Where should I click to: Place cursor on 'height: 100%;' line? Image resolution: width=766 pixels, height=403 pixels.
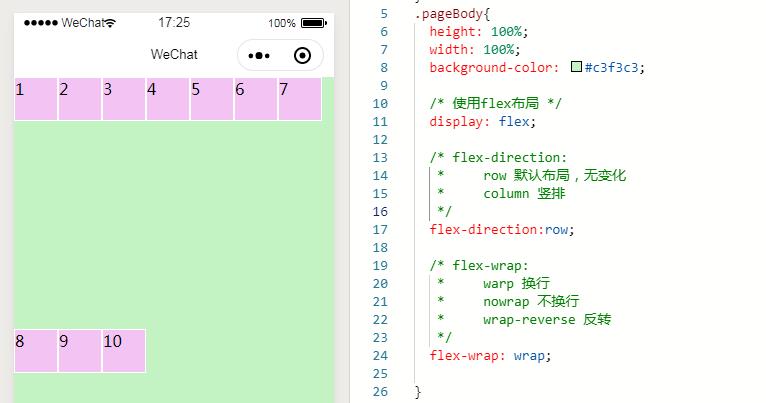point(478,32)
